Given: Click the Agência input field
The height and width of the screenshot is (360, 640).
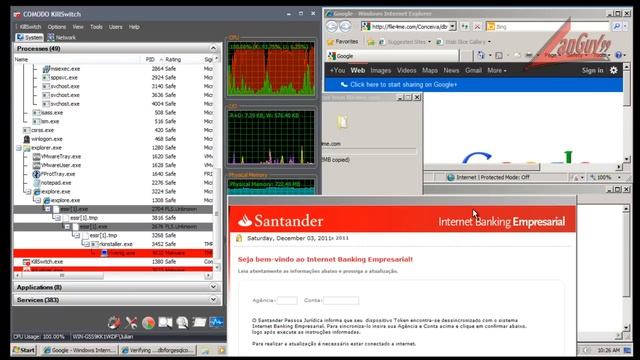Looking at the screenshot, I should tap(287, 300).
